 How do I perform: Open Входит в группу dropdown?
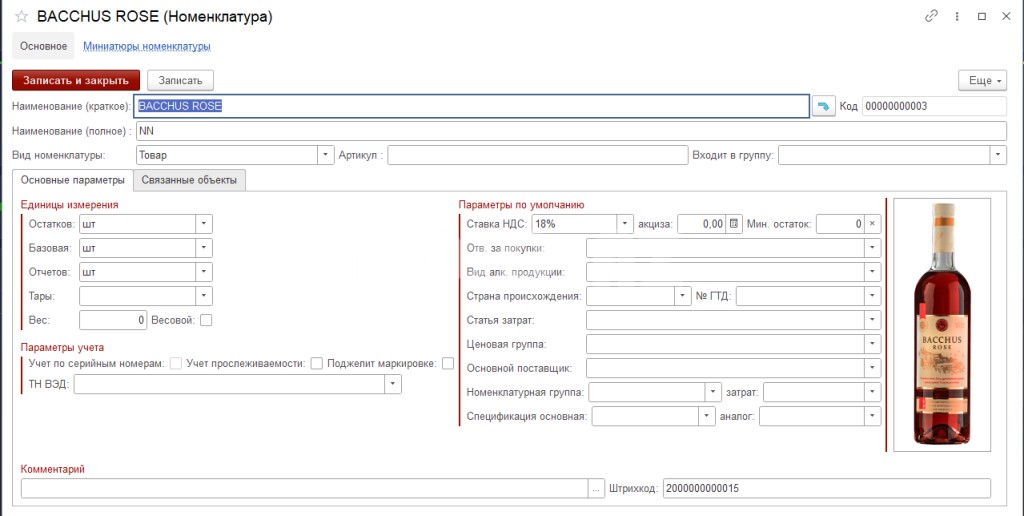click(x=998, y=155)
